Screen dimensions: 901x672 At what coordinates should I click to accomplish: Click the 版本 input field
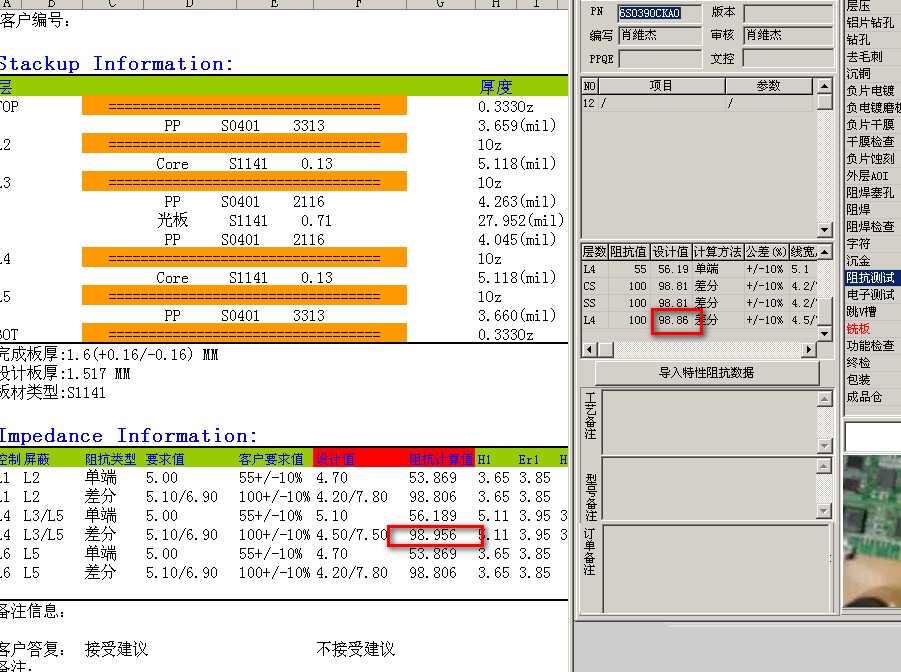pos(788,13)
